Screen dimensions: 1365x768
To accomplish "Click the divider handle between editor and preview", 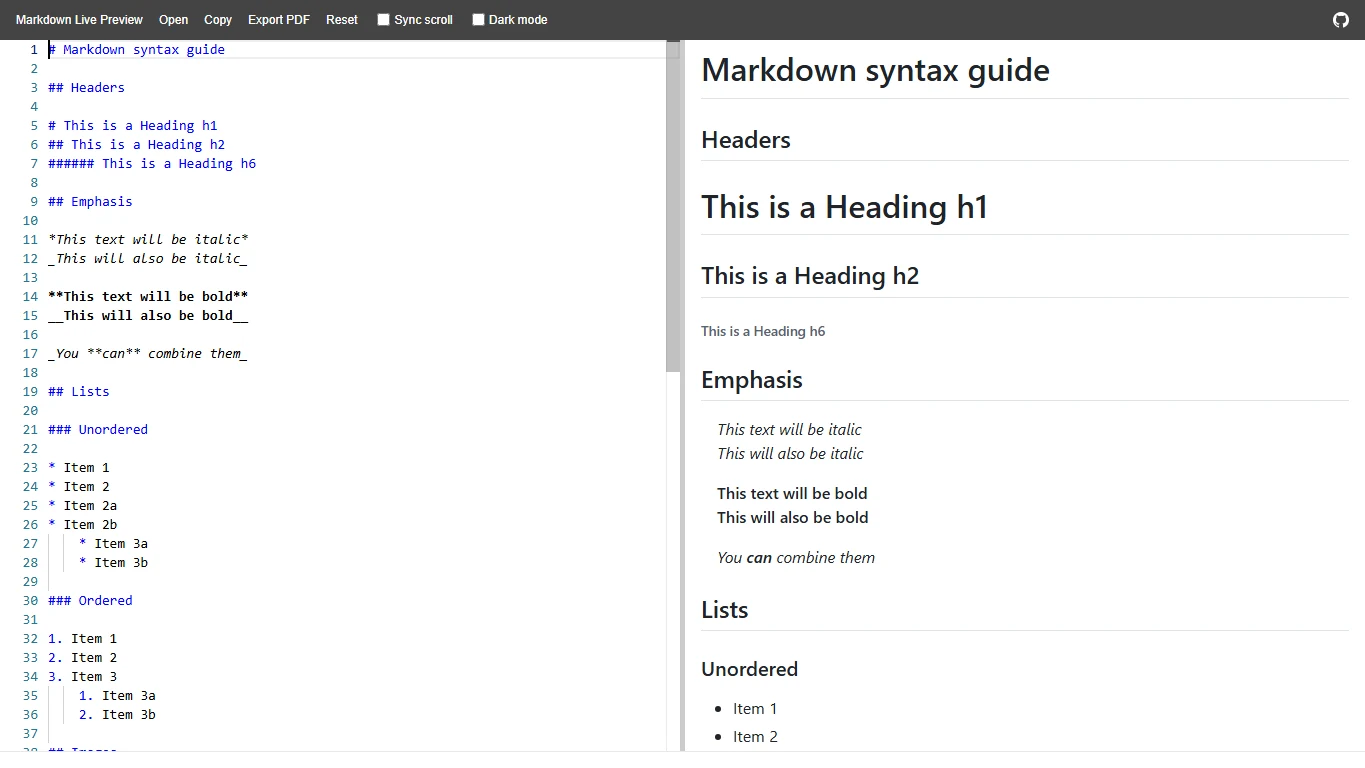I will click(683, 396).
